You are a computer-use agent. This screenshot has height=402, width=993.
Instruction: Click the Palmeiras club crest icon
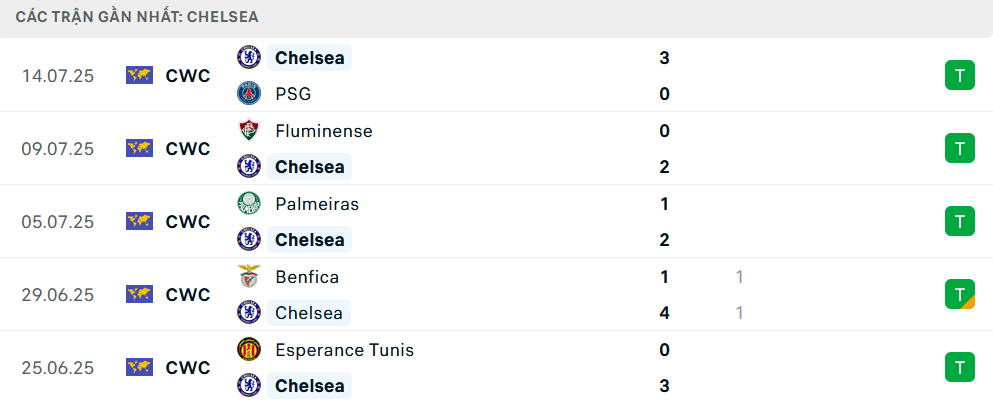click(249, 204)
